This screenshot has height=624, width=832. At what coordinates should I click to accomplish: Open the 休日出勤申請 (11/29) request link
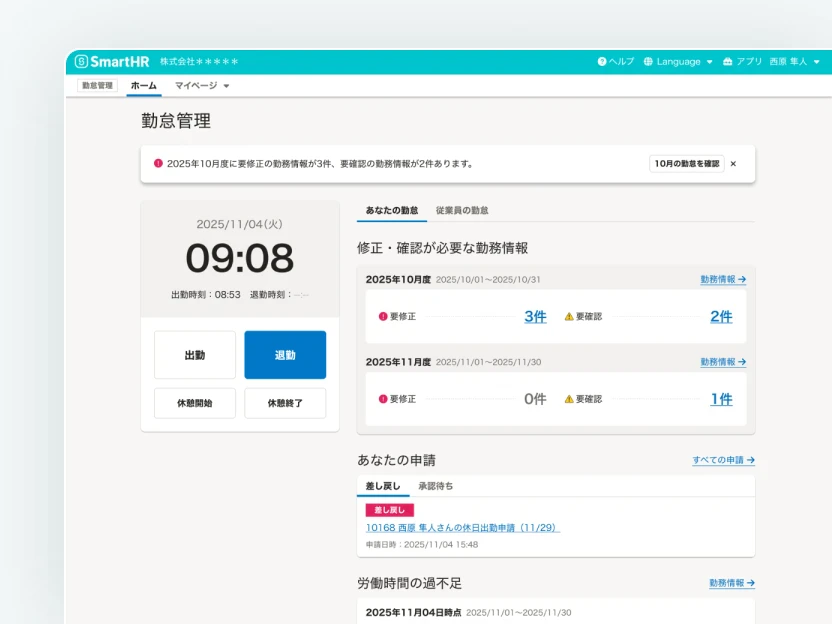[x=462, y=528]
